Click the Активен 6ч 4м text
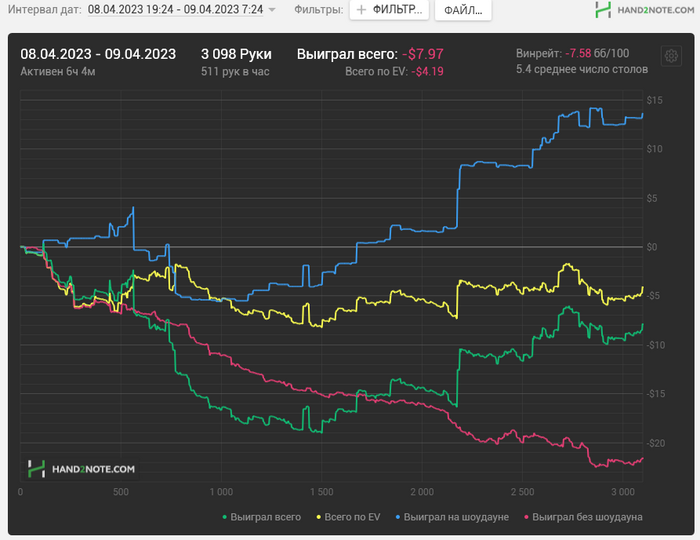The height and width of the screenshot is (540, 700). (58, 71)
